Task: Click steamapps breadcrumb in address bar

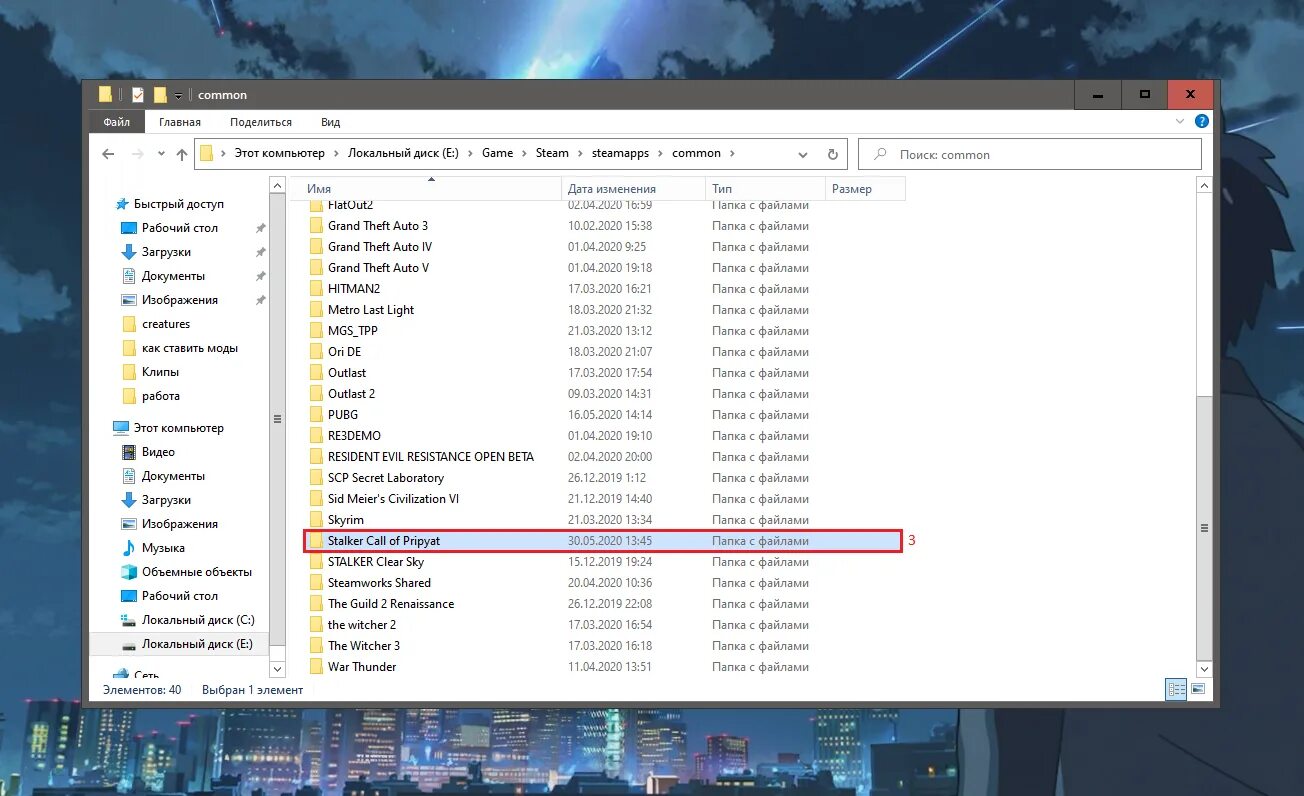Action: tap(620, 153)
